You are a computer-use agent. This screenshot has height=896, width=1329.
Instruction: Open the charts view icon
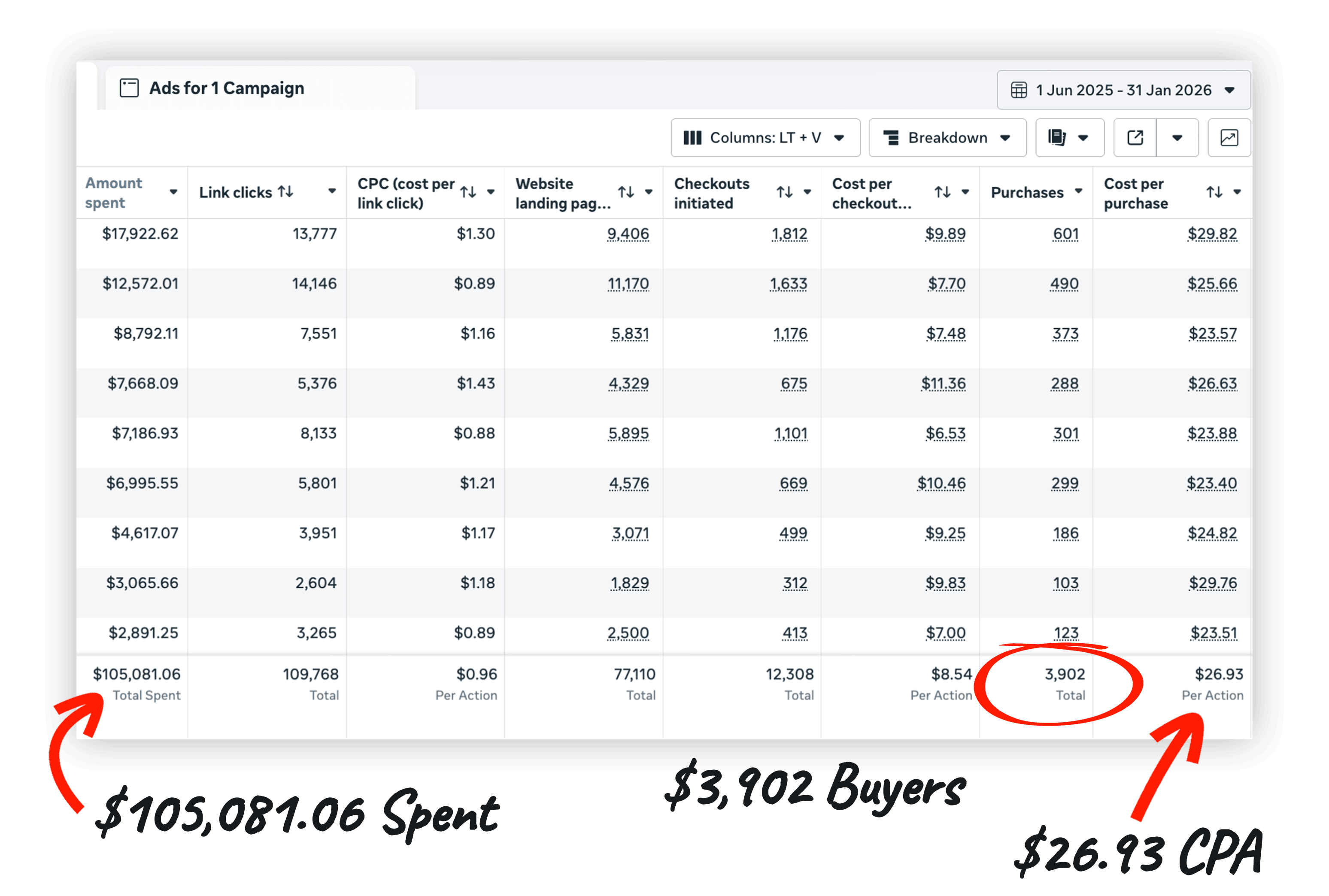pos(1229,138)
